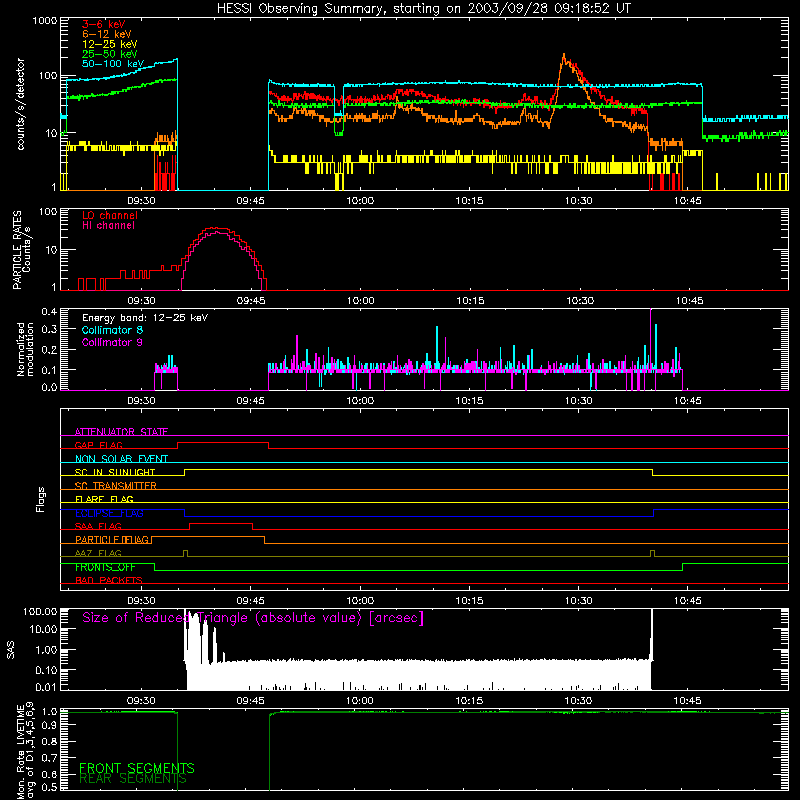Click the SC_IN_SUNLIGHT flag label

coord(115,472)
